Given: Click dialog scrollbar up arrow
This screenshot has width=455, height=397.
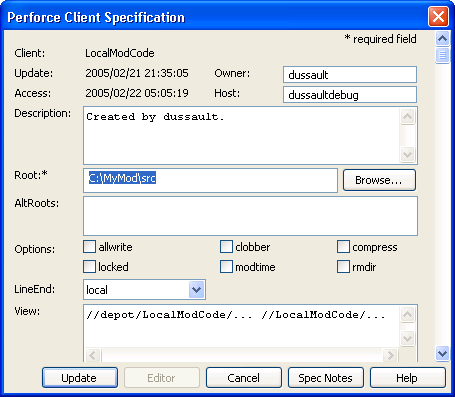Looking at the screenshot, I should point(442,39).
